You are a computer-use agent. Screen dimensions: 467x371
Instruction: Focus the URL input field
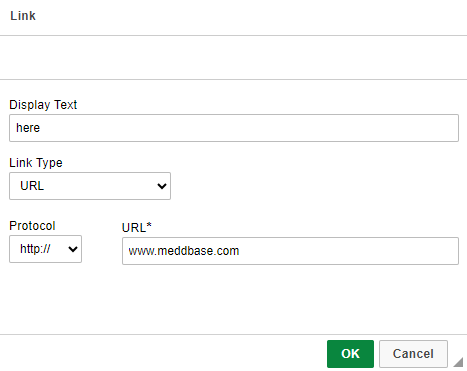point(290,251)
